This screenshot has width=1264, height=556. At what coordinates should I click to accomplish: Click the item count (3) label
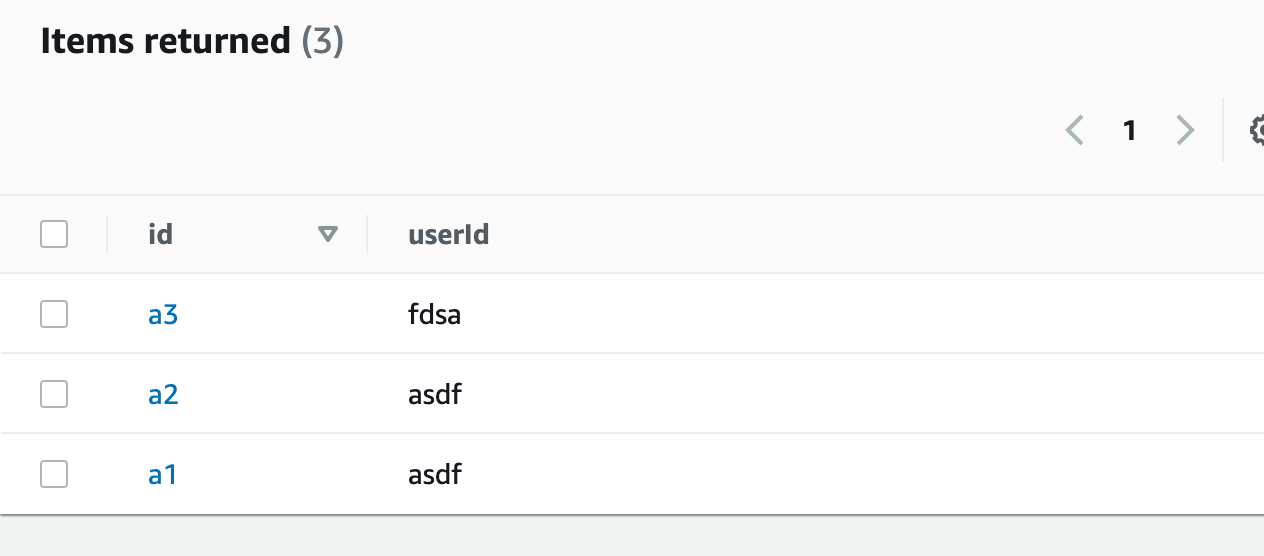pyautogui.click(x=323, y=41)
